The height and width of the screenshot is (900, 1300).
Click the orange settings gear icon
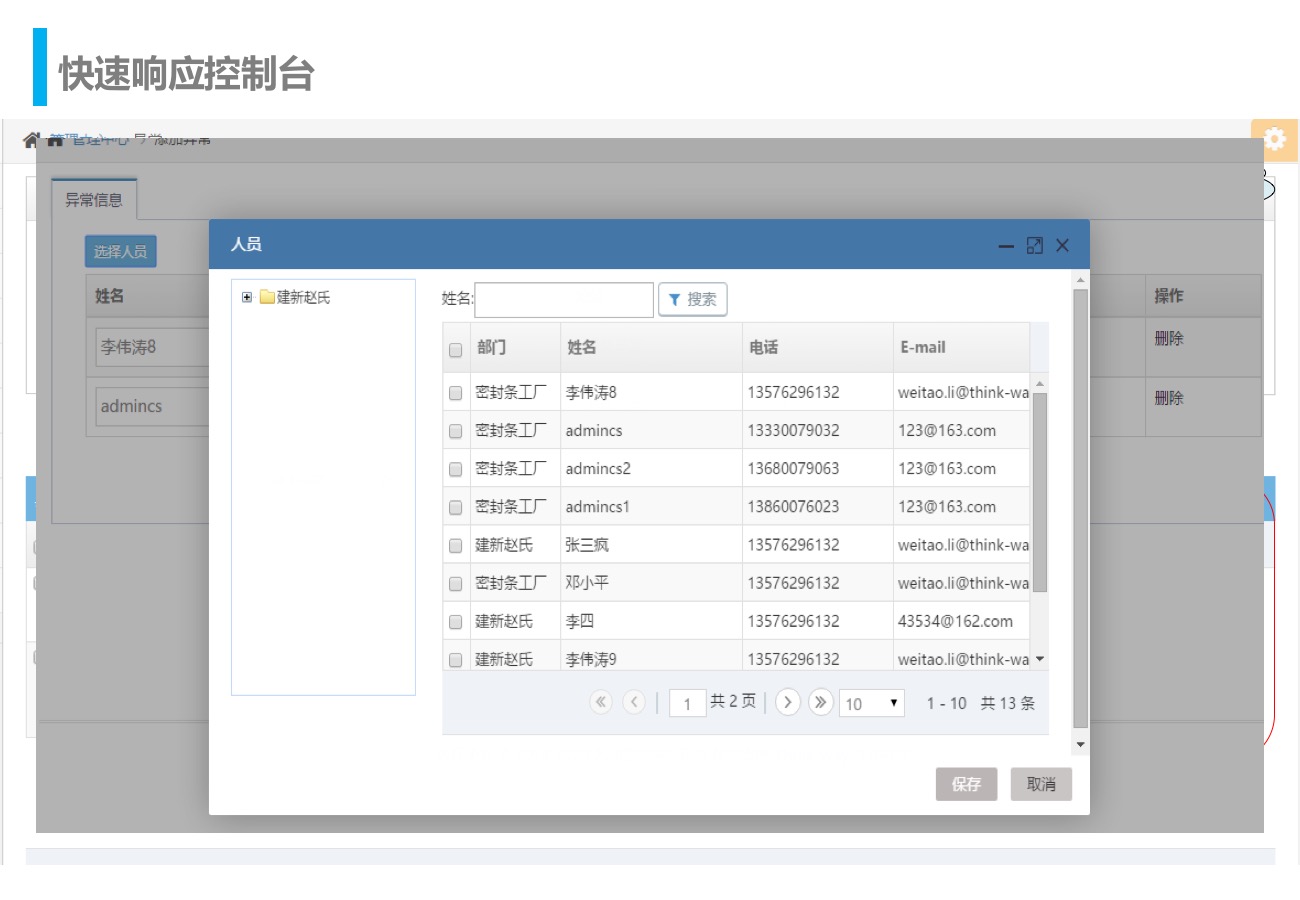[1274, 140]
